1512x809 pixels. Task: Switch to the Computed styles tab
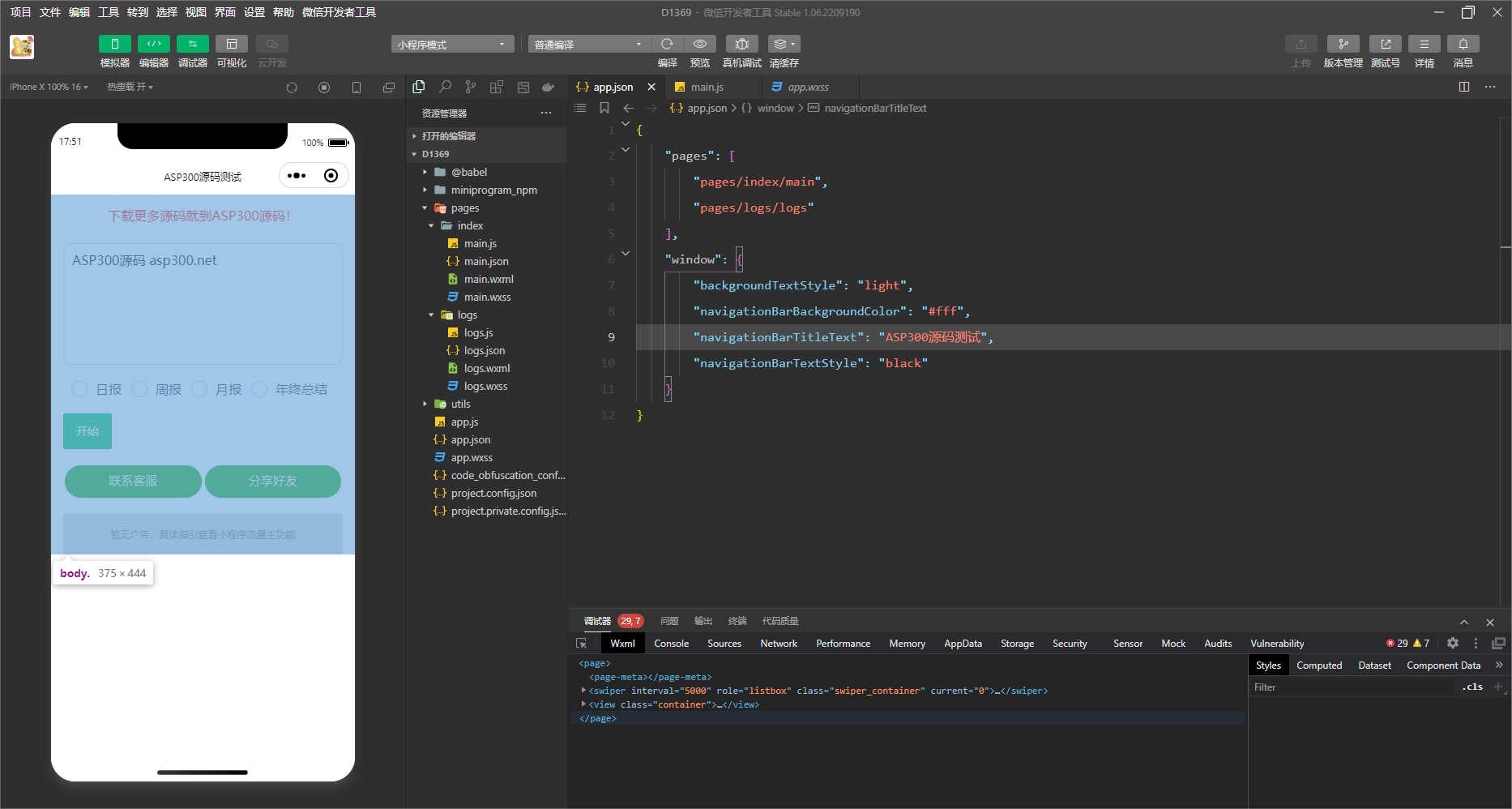[x=1319, y=665]
